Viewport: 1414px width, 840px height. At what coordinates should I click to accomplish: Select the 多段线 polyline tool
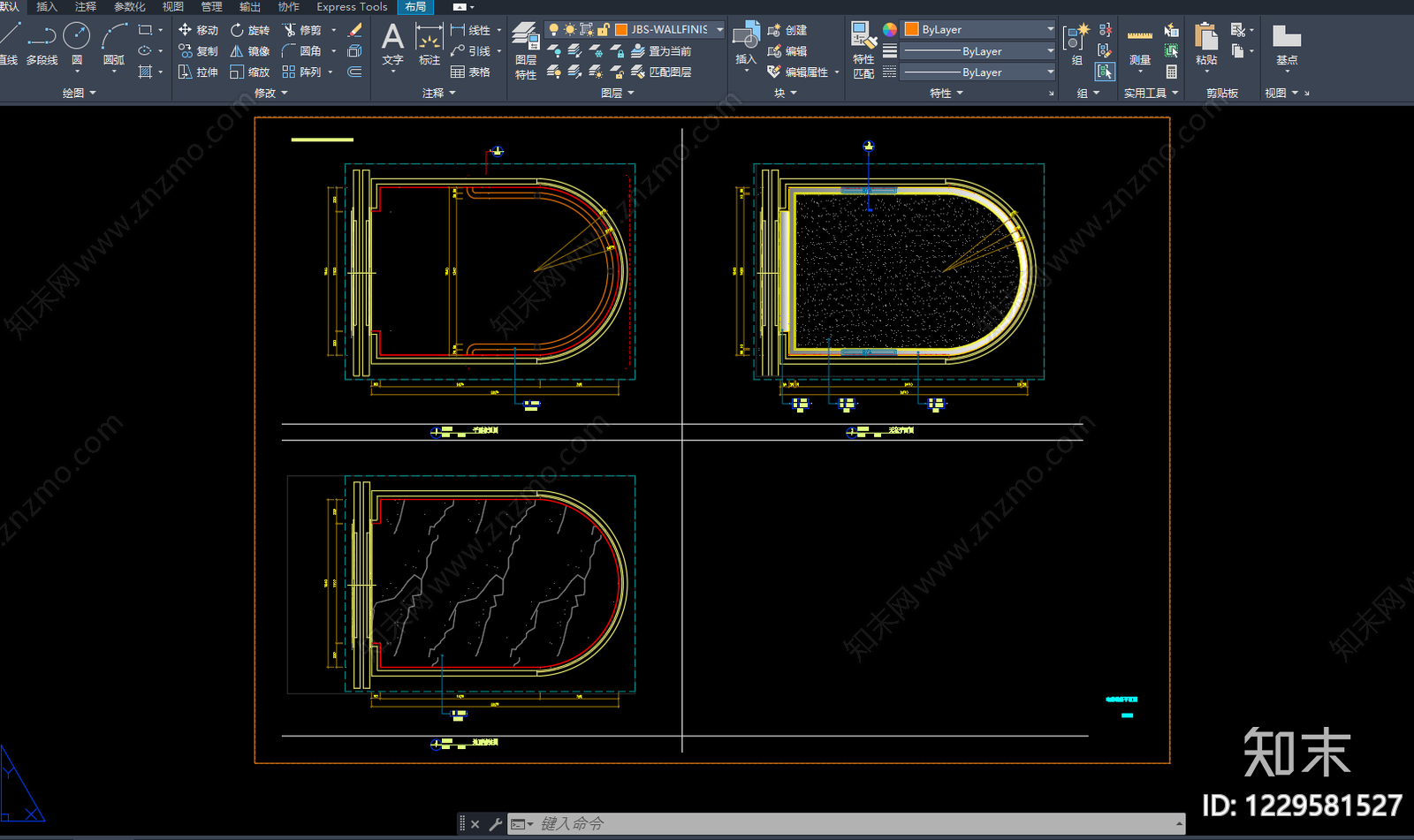tap(42, 45)
